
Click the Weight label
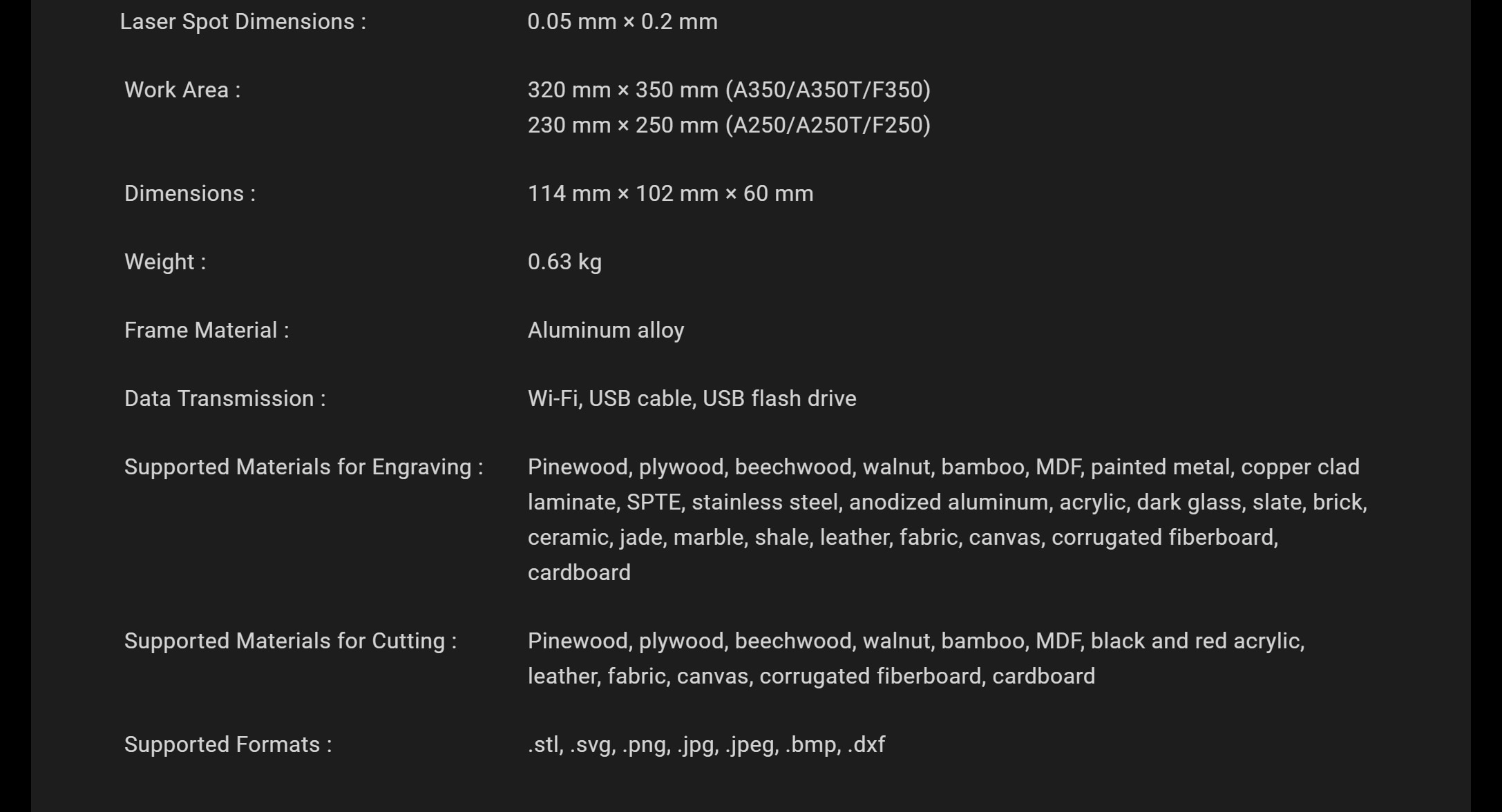[165, 262]
